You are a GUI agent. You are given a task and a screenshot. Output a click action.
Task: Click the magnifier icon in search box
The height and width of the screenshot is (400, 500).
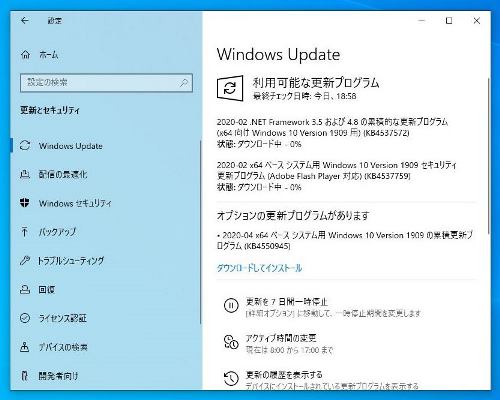[183, 83]
